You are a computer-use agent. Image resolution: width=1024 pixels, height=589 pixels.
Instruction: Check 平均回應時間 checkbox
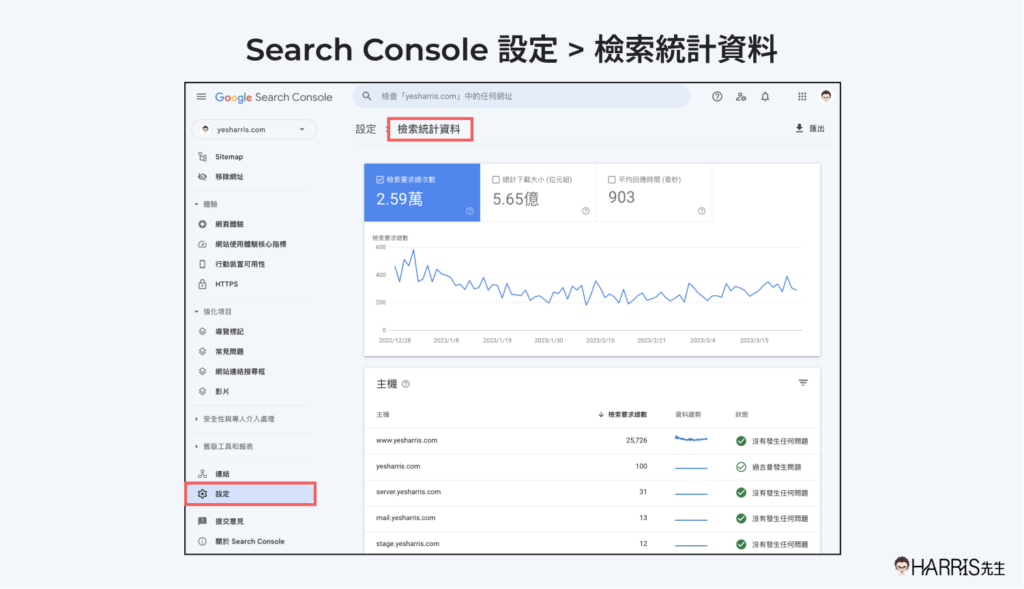tap(612, 180)
